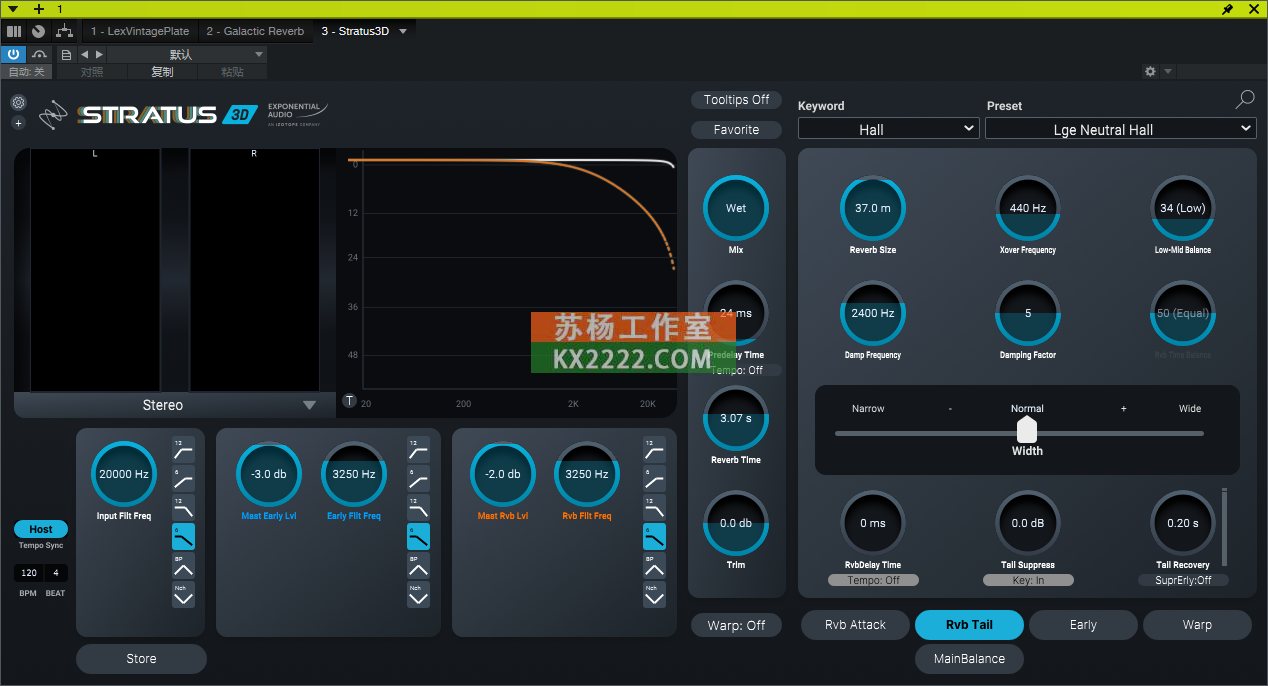Click the host settings gear button
Image resolution: width=1268 pixels, height=686 pixels.
click(x=1150, y=72)
